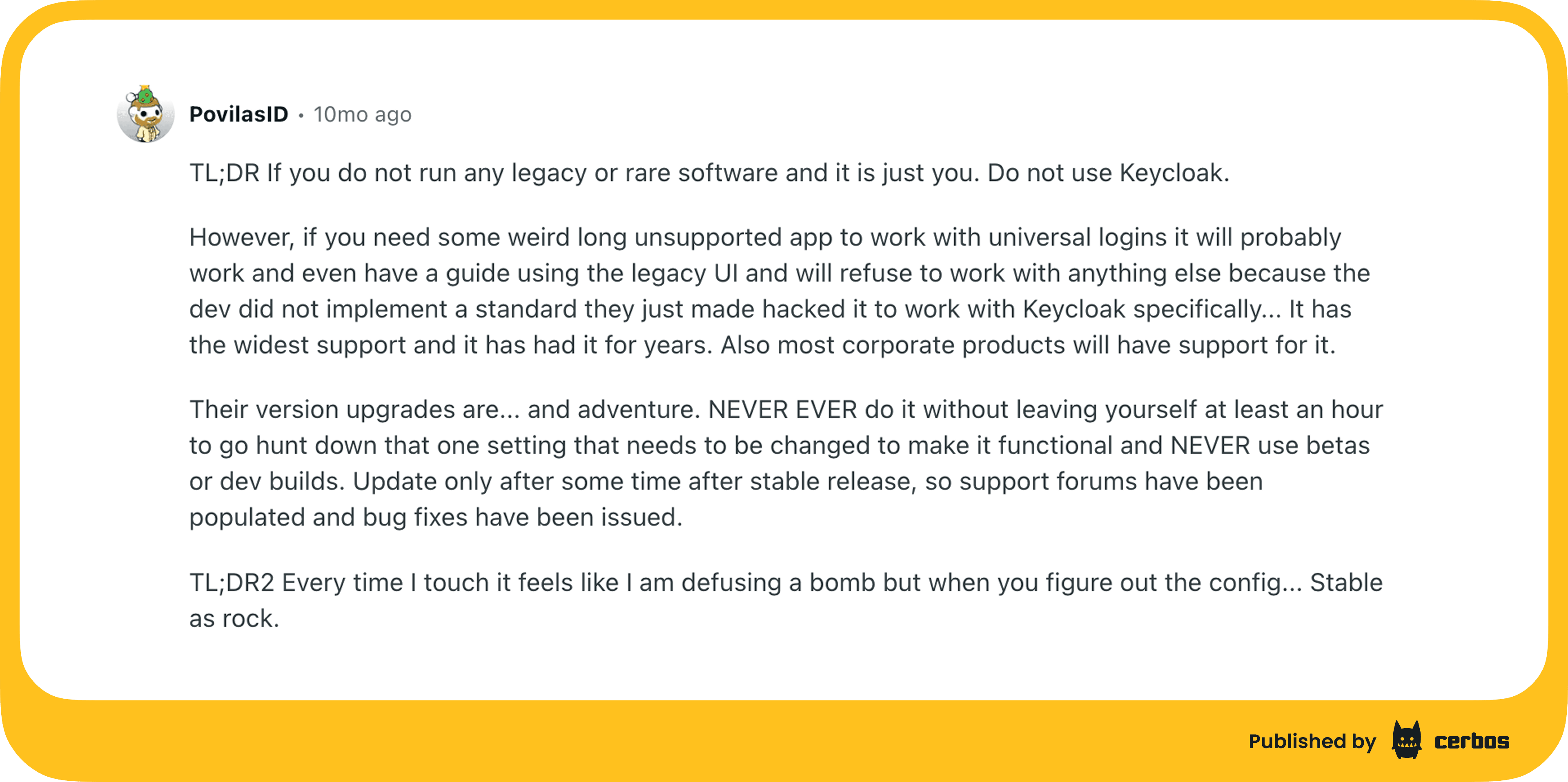Image resolution: width=1568 pixels, height=782 pixels.
Task: Open the PovilasID username link
Action: [238, 114]
